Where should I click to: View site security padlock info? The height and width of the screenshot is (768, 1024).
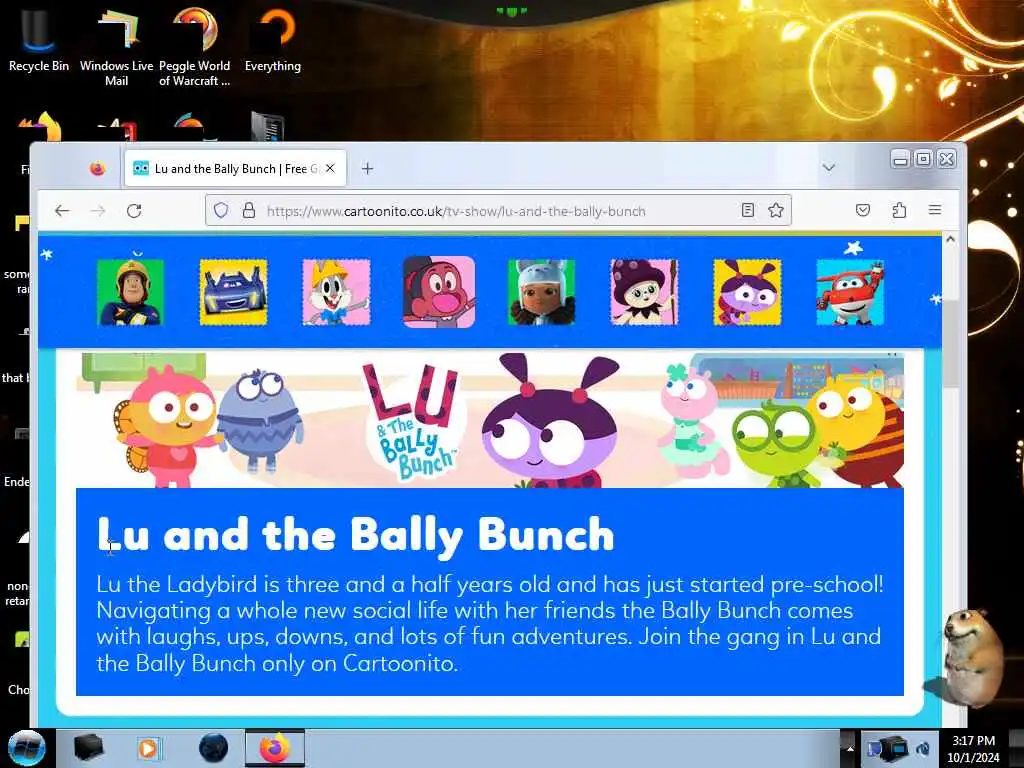pos(249,210)
